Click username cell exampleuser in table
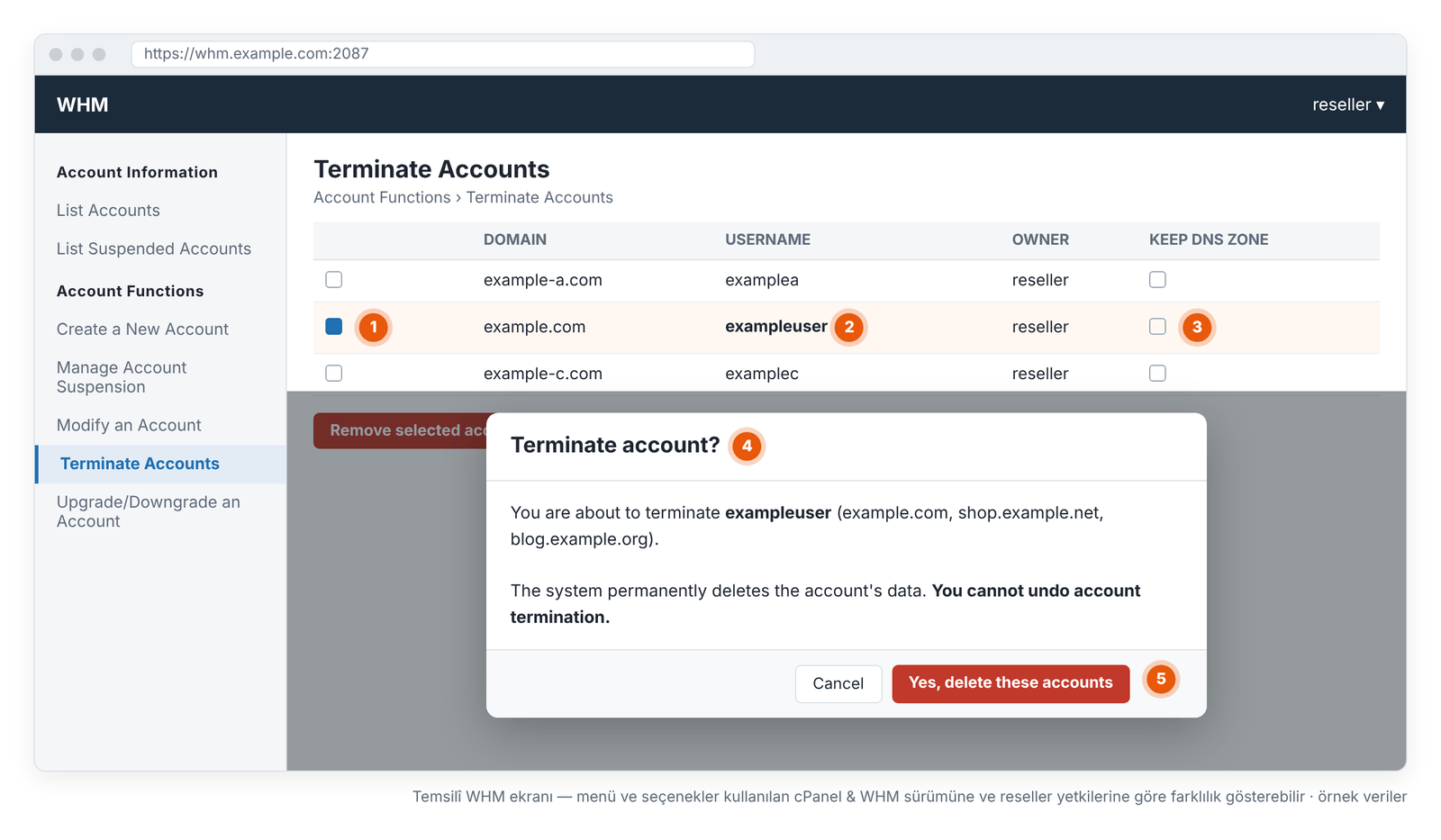 776,327
